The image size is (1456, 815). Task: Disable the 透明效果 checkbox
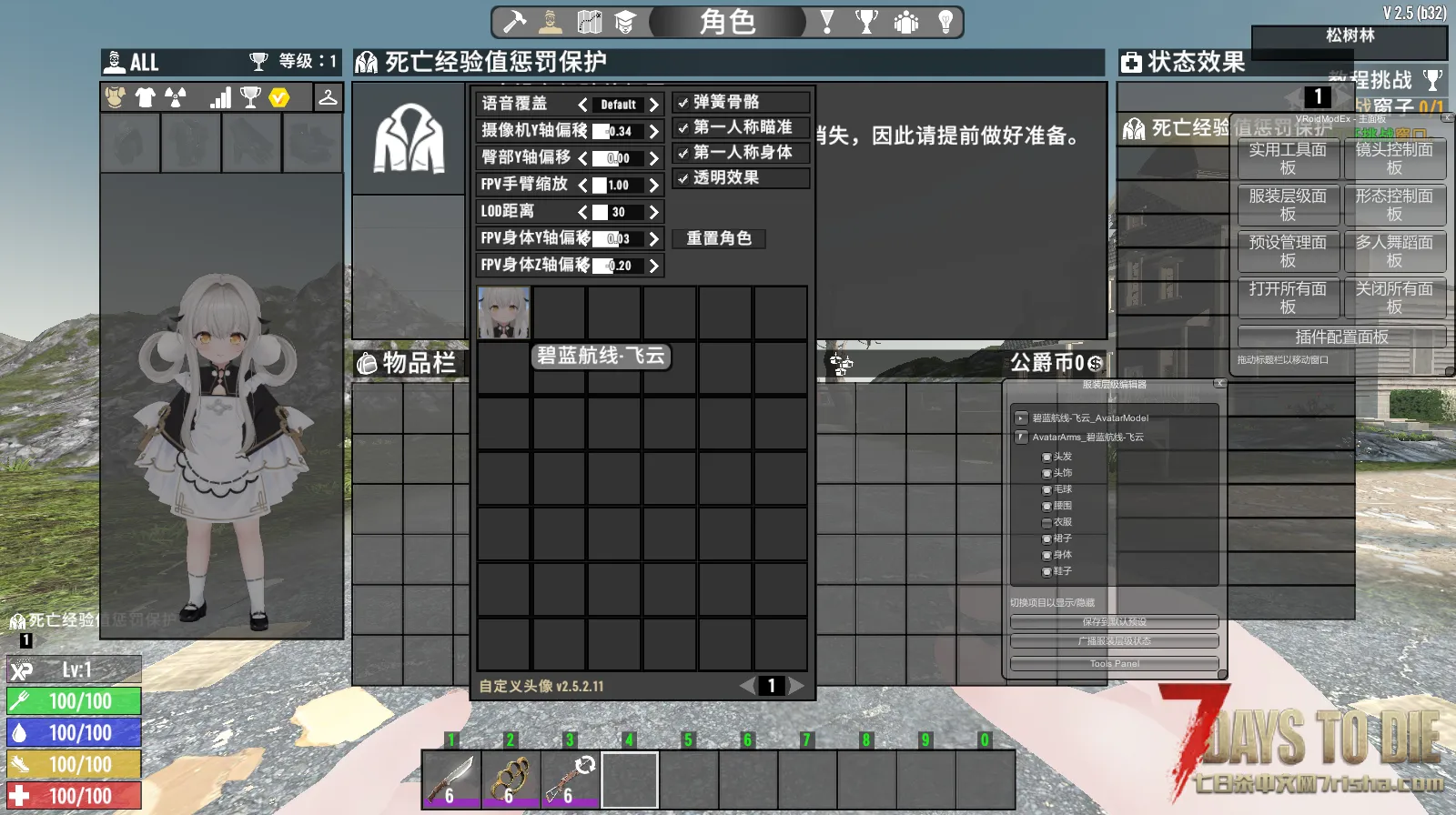pos(683,178)
